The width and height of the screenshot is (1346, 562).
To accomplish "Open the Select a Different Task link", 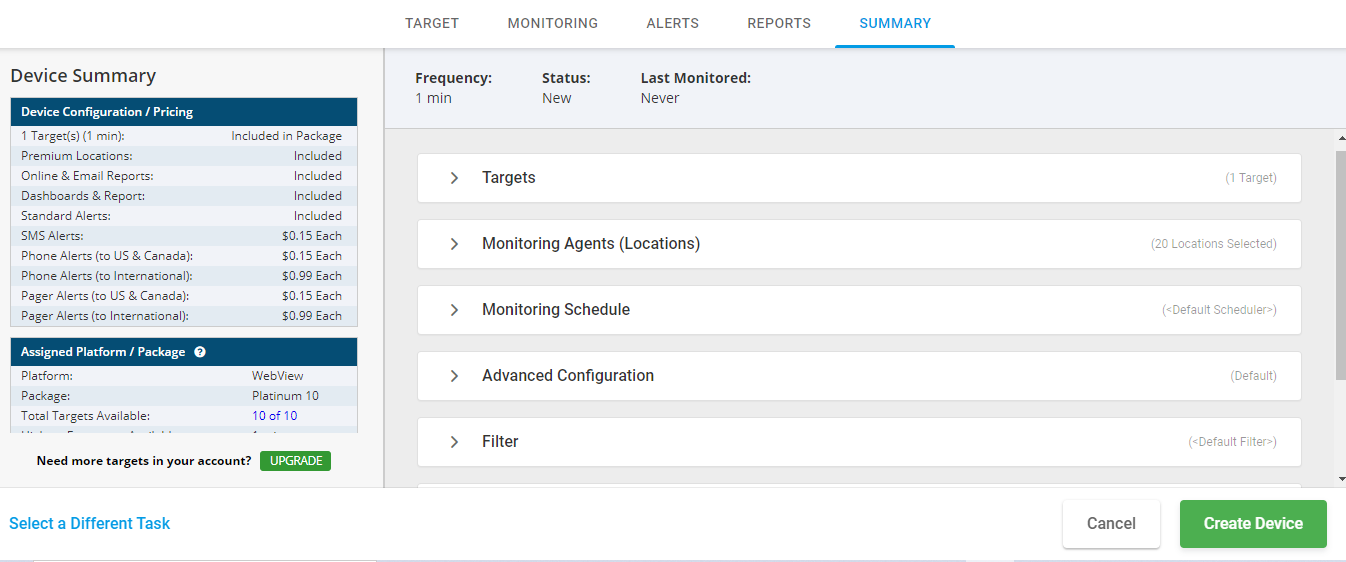I will [90, 524].
